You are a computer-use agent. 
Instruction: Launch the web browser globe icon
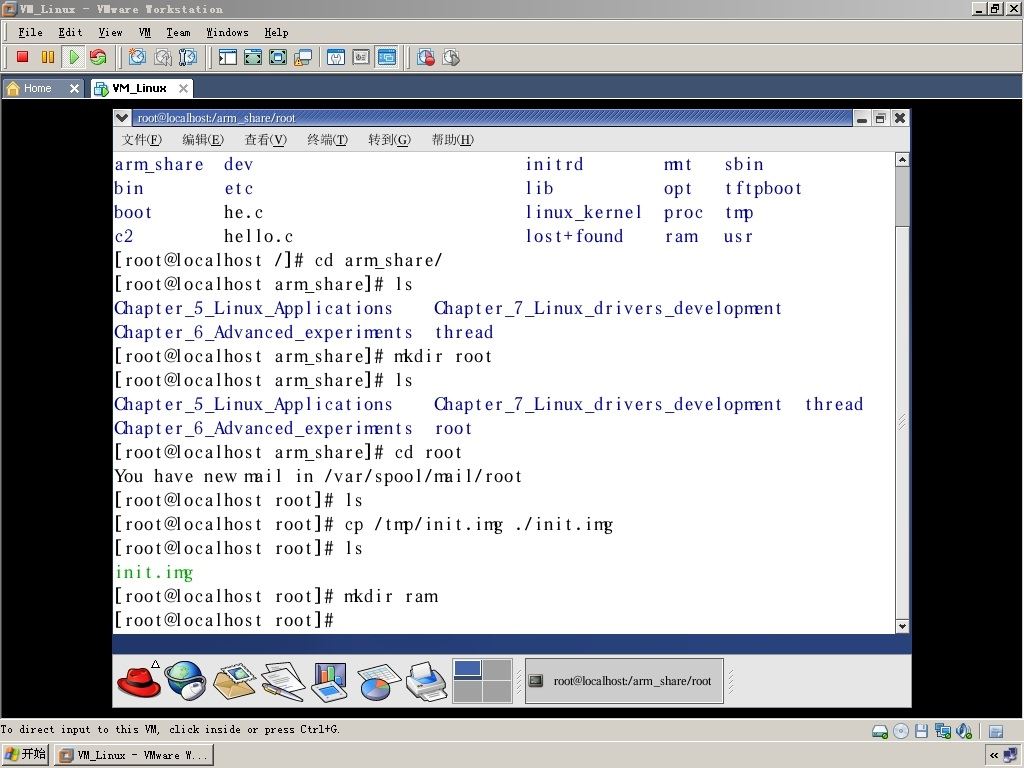185,680
